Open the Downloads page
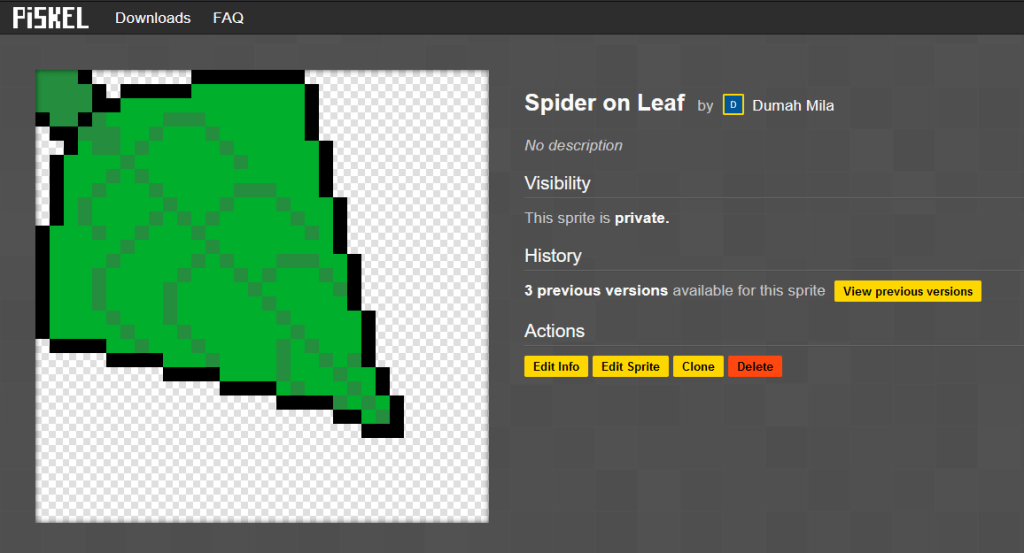This screenshot has height=553, width=1024. 152,18
